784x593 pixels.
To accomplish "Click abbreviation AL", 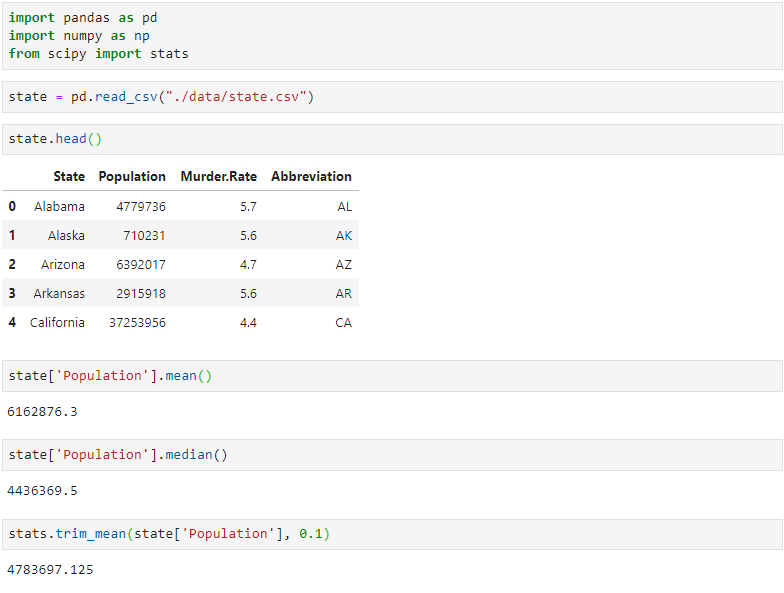I will (x=344, y=206).
